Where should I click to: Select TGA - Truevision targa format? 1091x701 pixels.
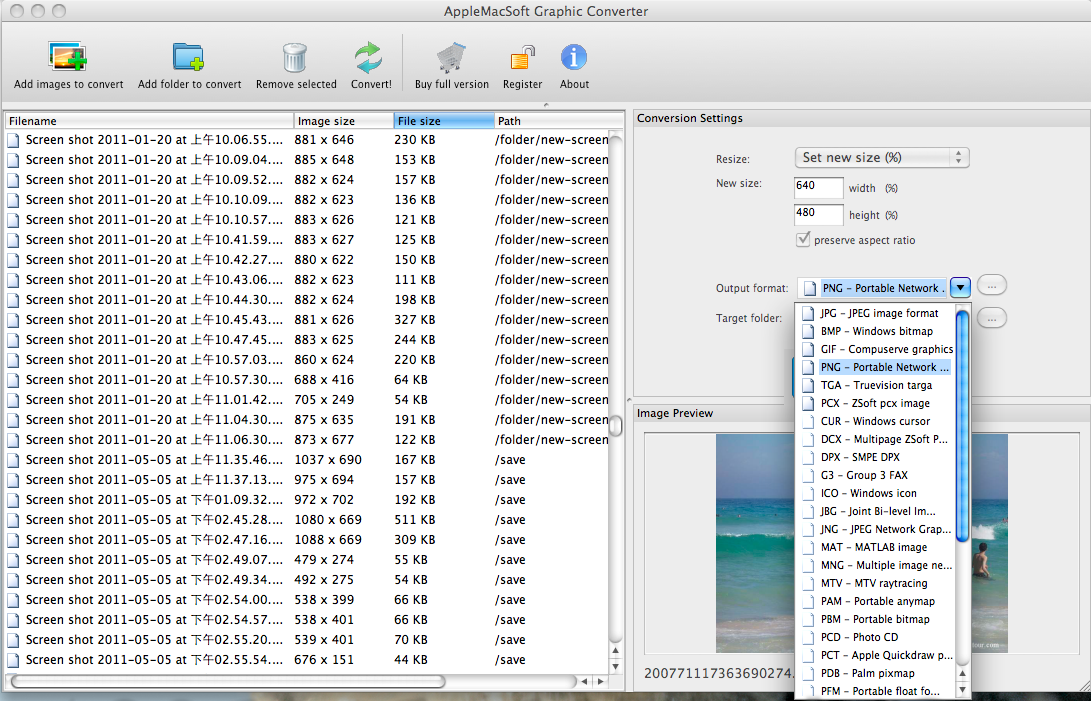pos(875,386)
